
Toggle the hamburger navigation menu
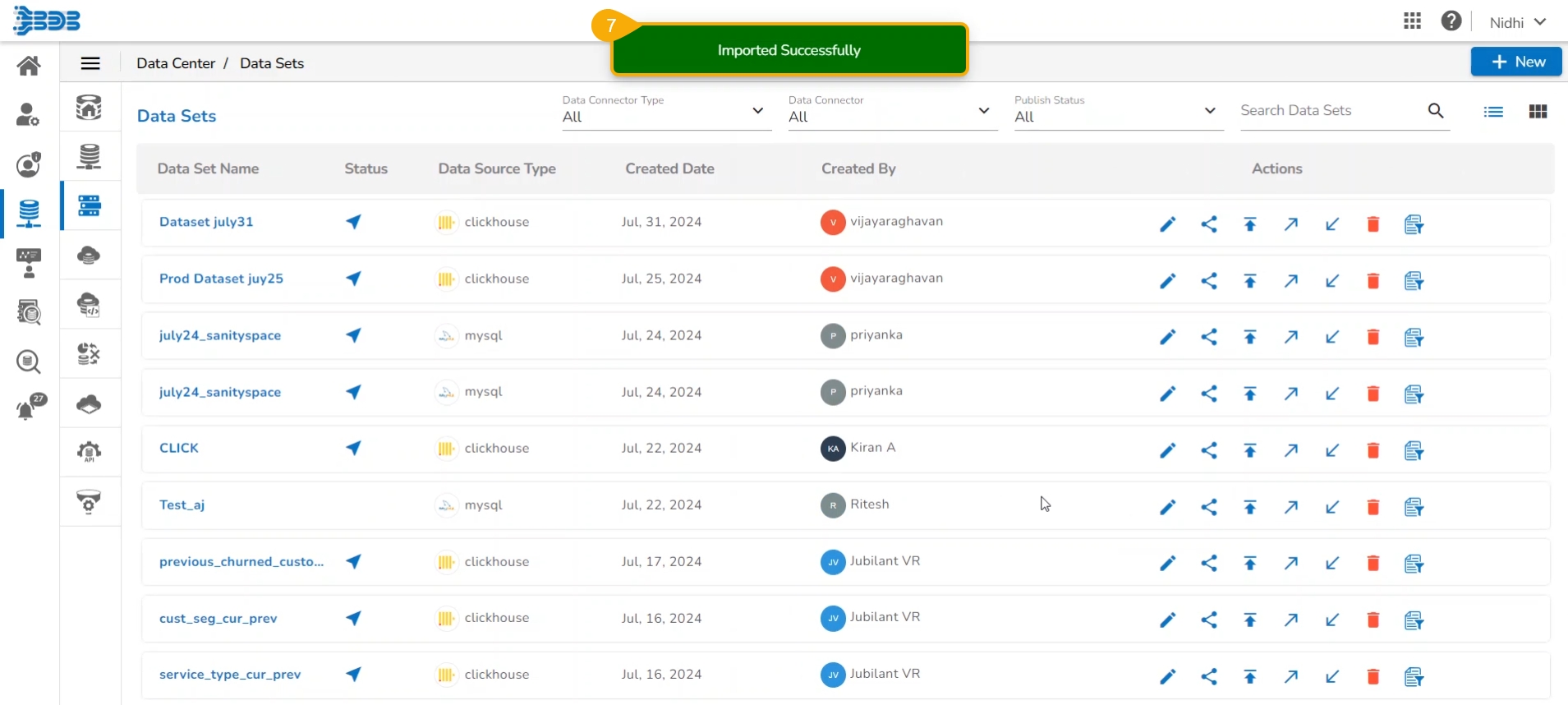(90, 63)
